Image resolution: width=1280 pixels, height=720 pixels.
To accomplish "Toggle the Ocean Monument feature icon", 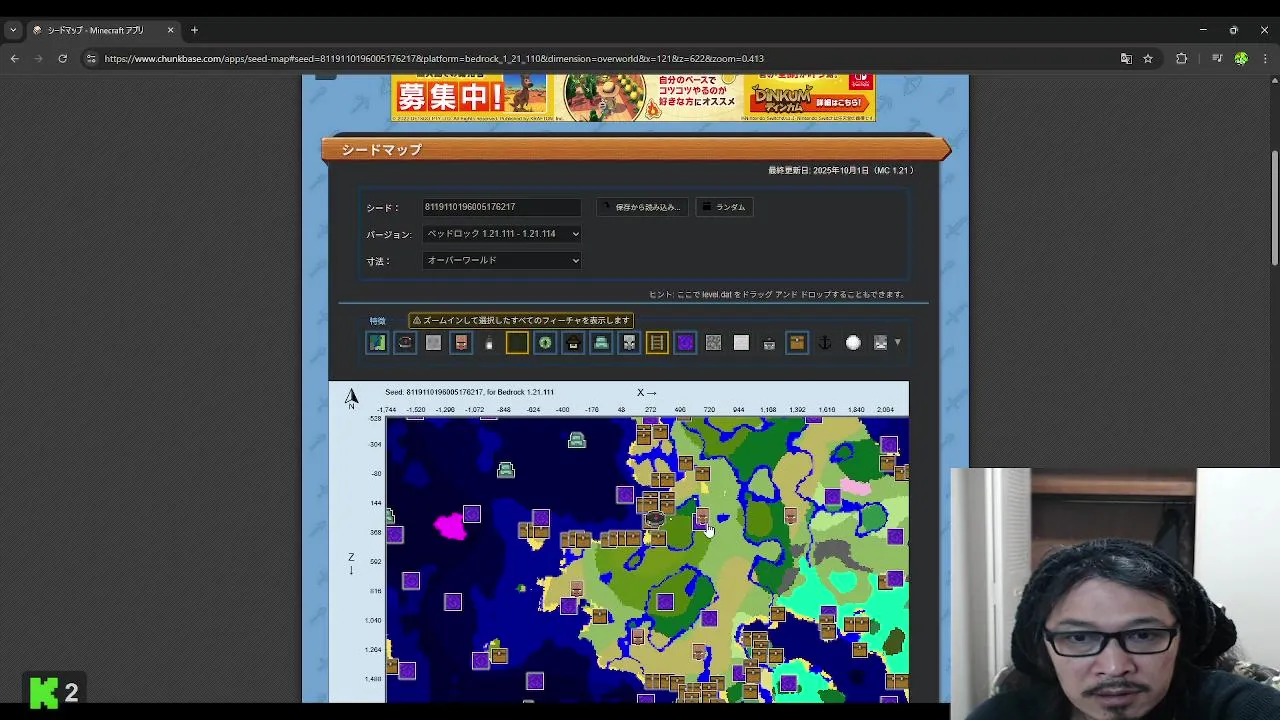I will point(601,343).
